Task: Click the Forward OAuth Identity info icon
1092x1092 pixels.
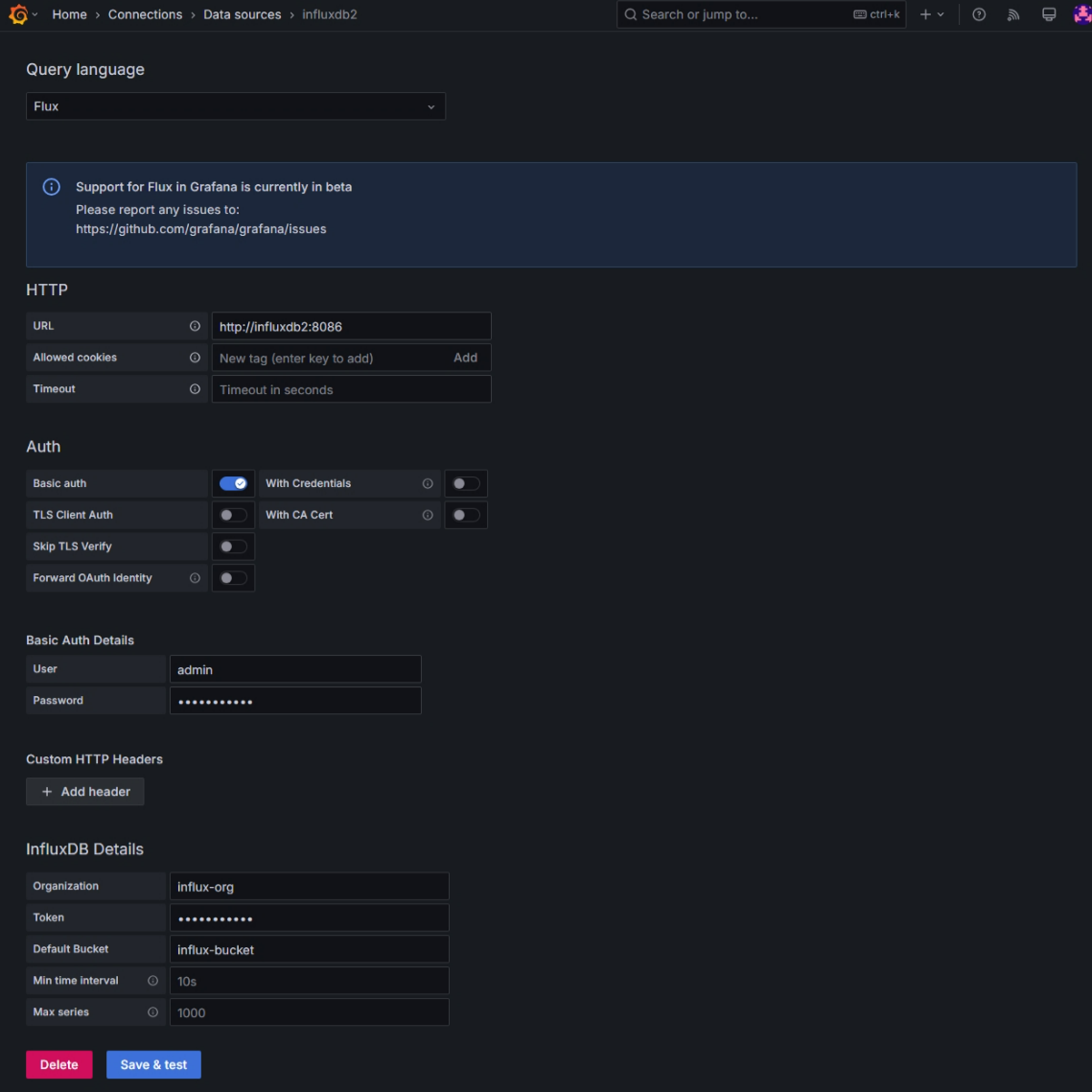Action: (x=195, y=578)
